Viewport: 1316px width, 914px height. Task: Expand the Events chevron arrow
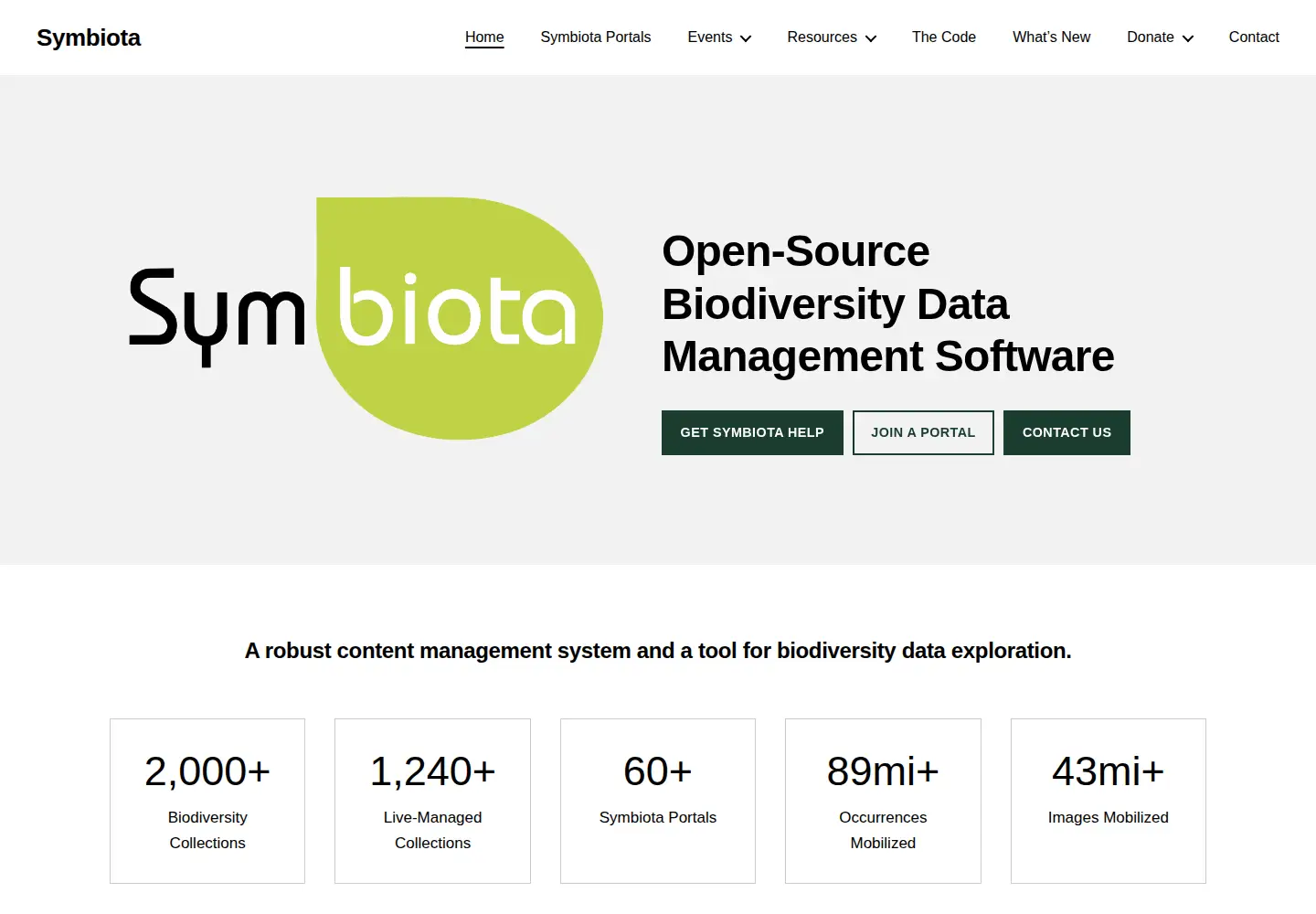pyautogui.click(x=746, y=38)
